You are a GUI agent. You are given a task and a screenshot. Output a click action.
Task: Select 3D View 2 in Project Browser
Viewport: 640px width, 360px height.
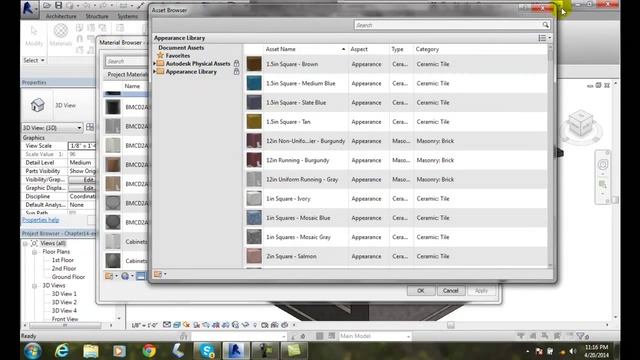[x=64, y=302]
